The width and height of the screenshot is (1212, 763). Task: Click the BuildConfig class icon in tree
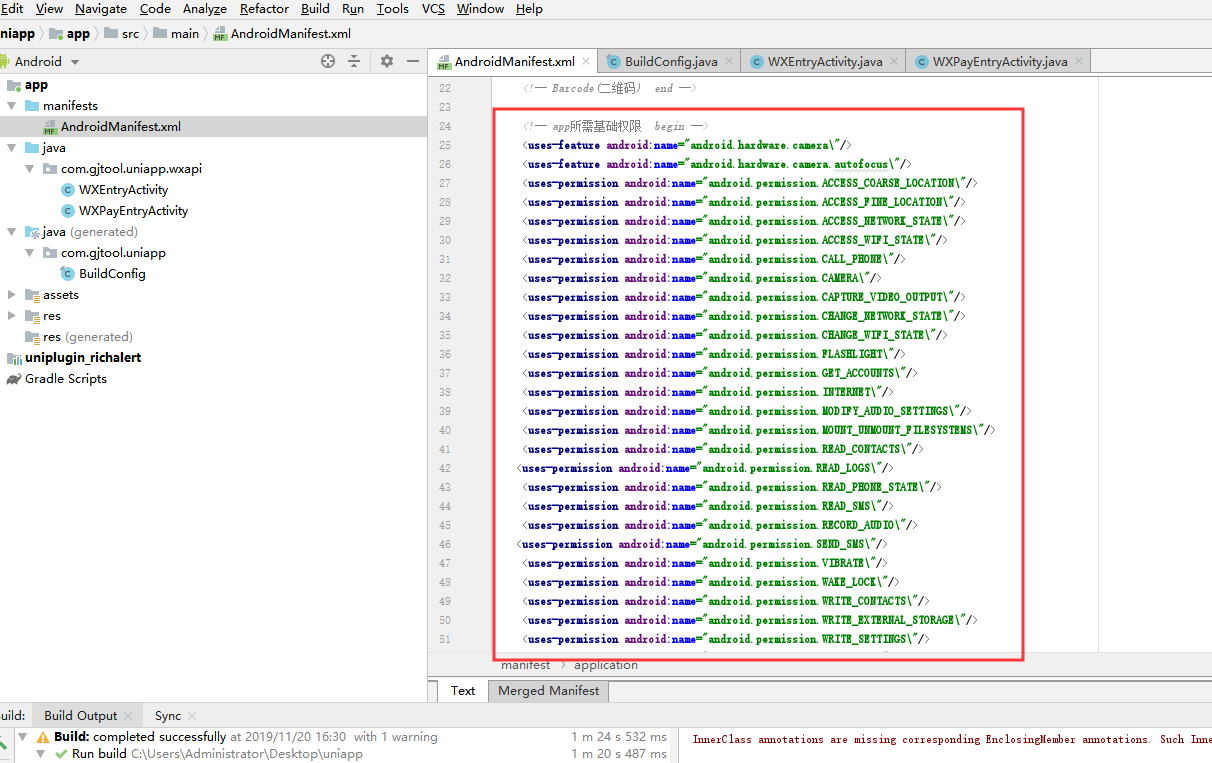pyautogui.click(x=67, y=274)
